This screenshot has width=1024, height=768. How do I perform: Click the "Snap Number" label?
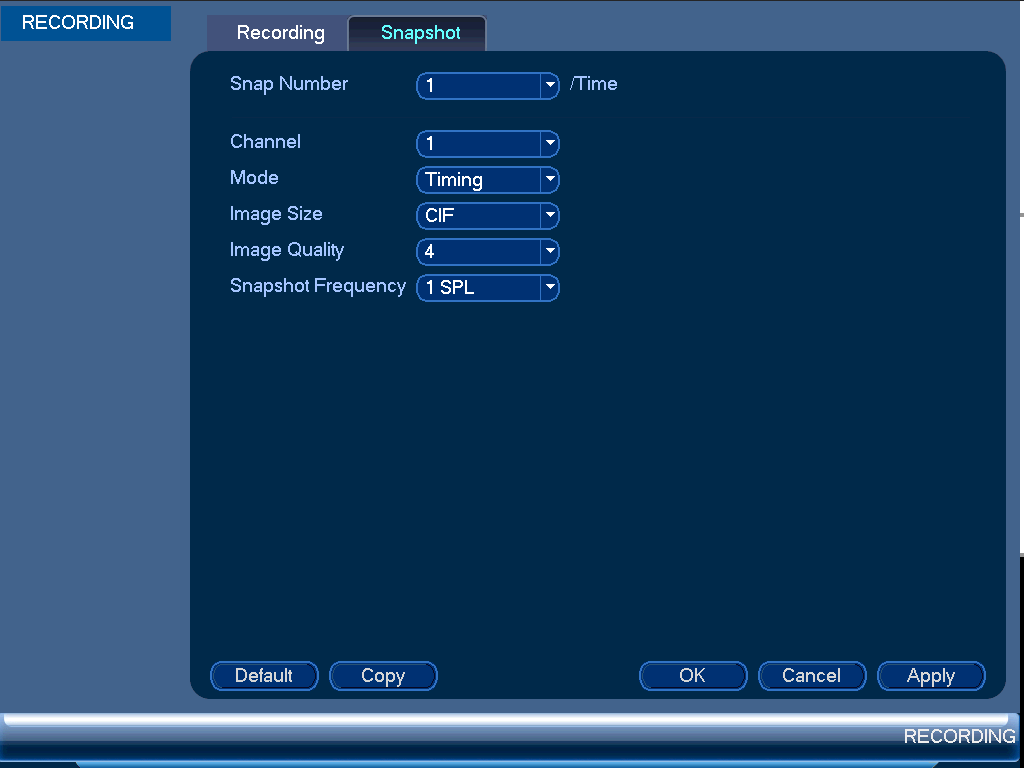tap(289, 84)
